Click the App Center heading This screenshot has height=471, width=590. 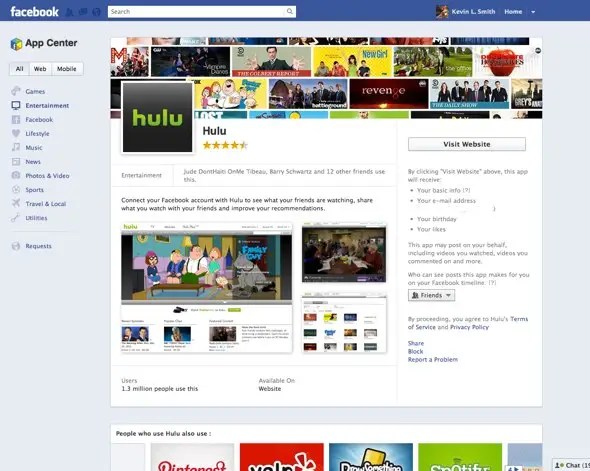(51, 43)
